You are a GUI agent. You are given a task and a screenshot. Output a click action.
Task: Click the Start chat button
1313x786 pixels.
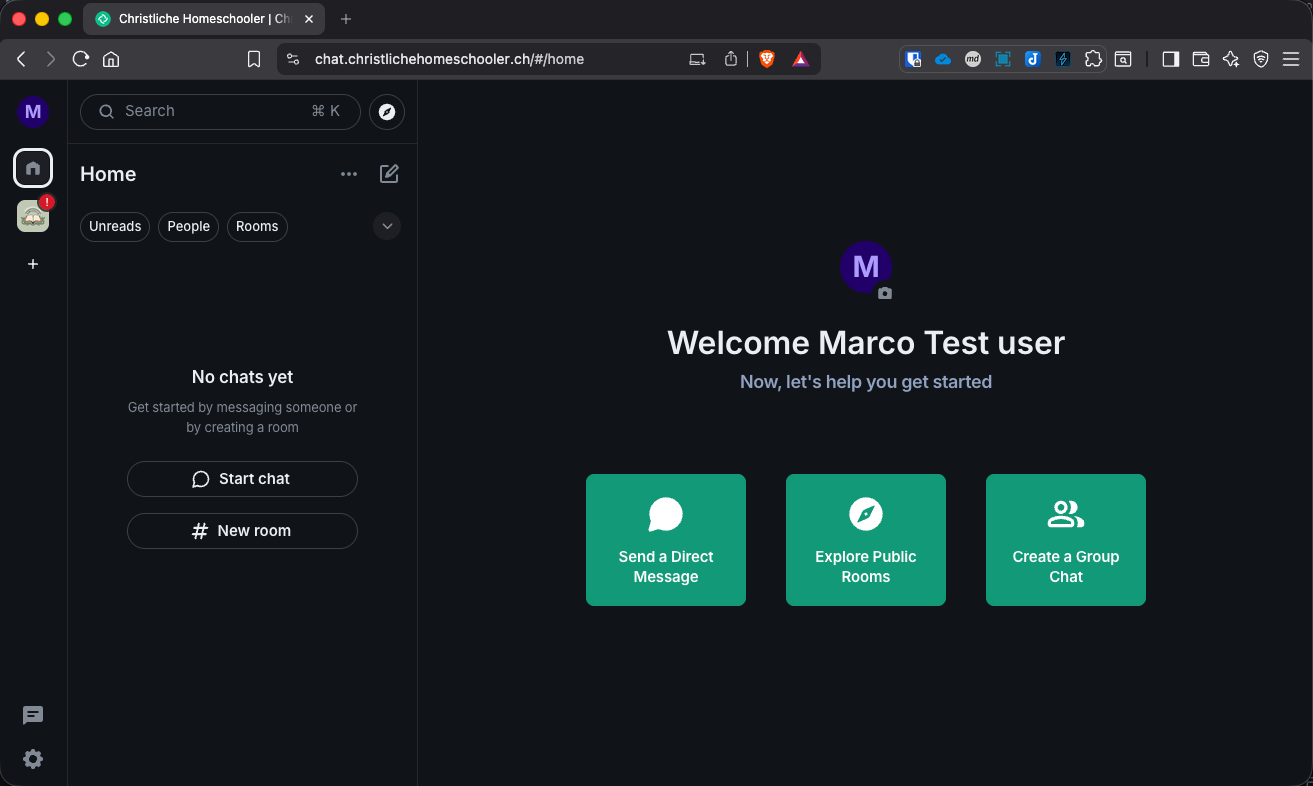coord(242,479)
